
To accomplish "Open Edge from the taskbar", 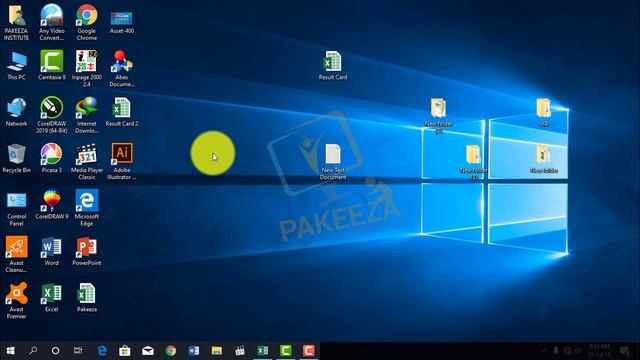I will pyautogui.click(x=102, y=351).
